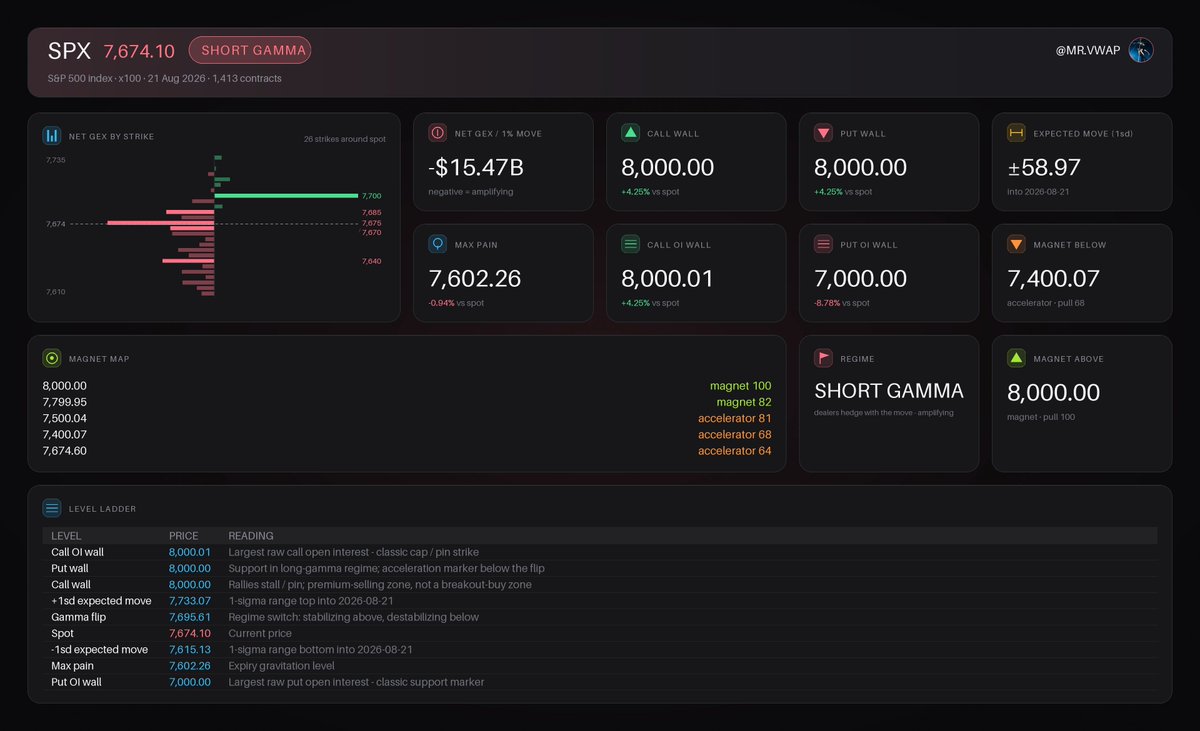Click the @MR.VWAP username link

click(1088, 51)
